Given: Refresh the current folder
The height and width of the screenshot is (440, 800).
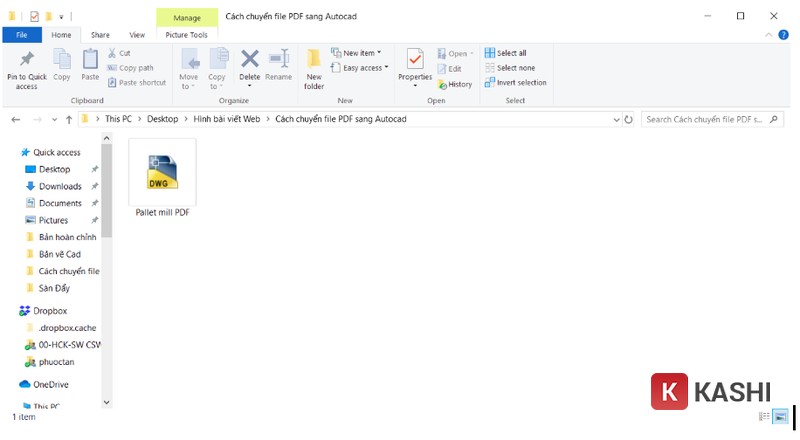Looking at the screenshot, I should (629, 119).
